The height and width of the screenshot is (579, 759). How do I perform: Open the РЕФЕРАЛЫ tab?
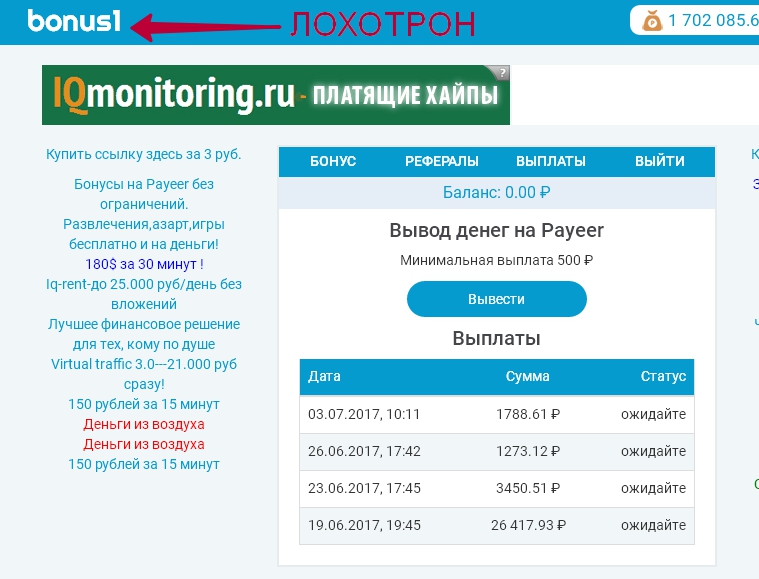click(441, 161)
